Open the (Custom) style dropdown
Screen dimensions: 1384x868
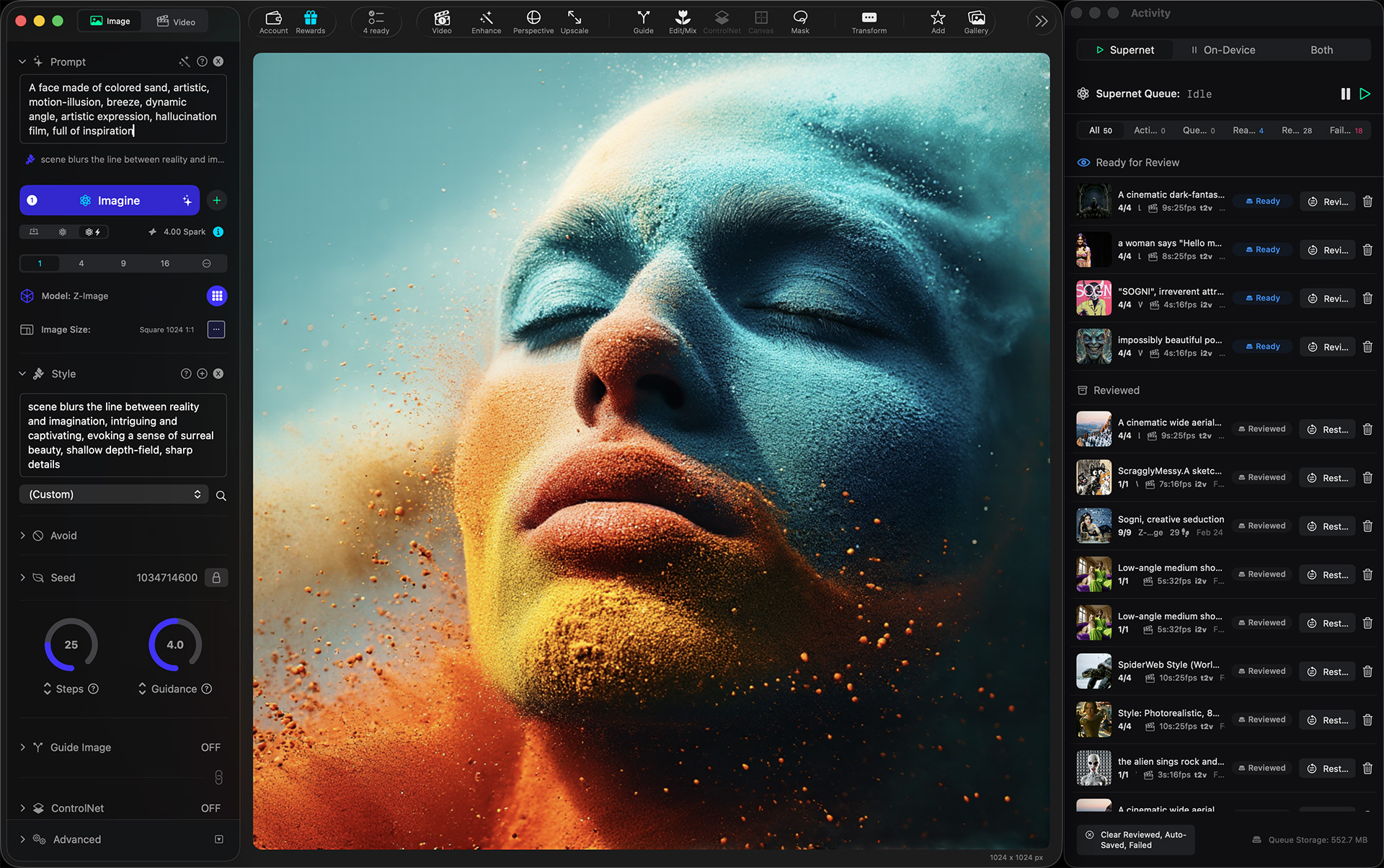click(x=114, y=495)
